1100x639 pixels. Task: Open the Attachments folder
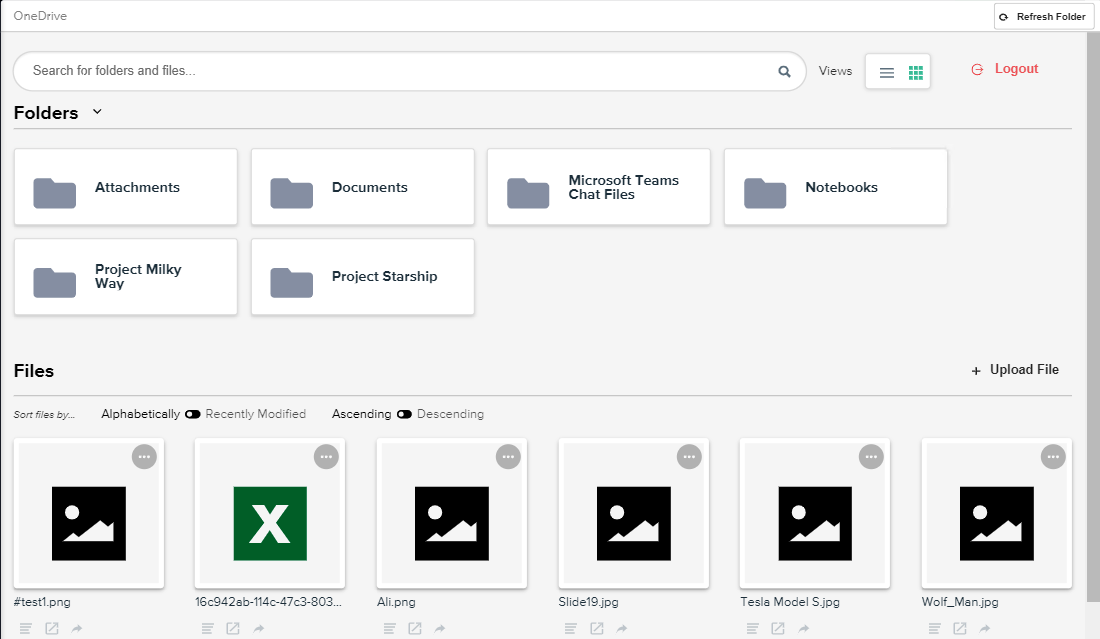coord(126,187)
